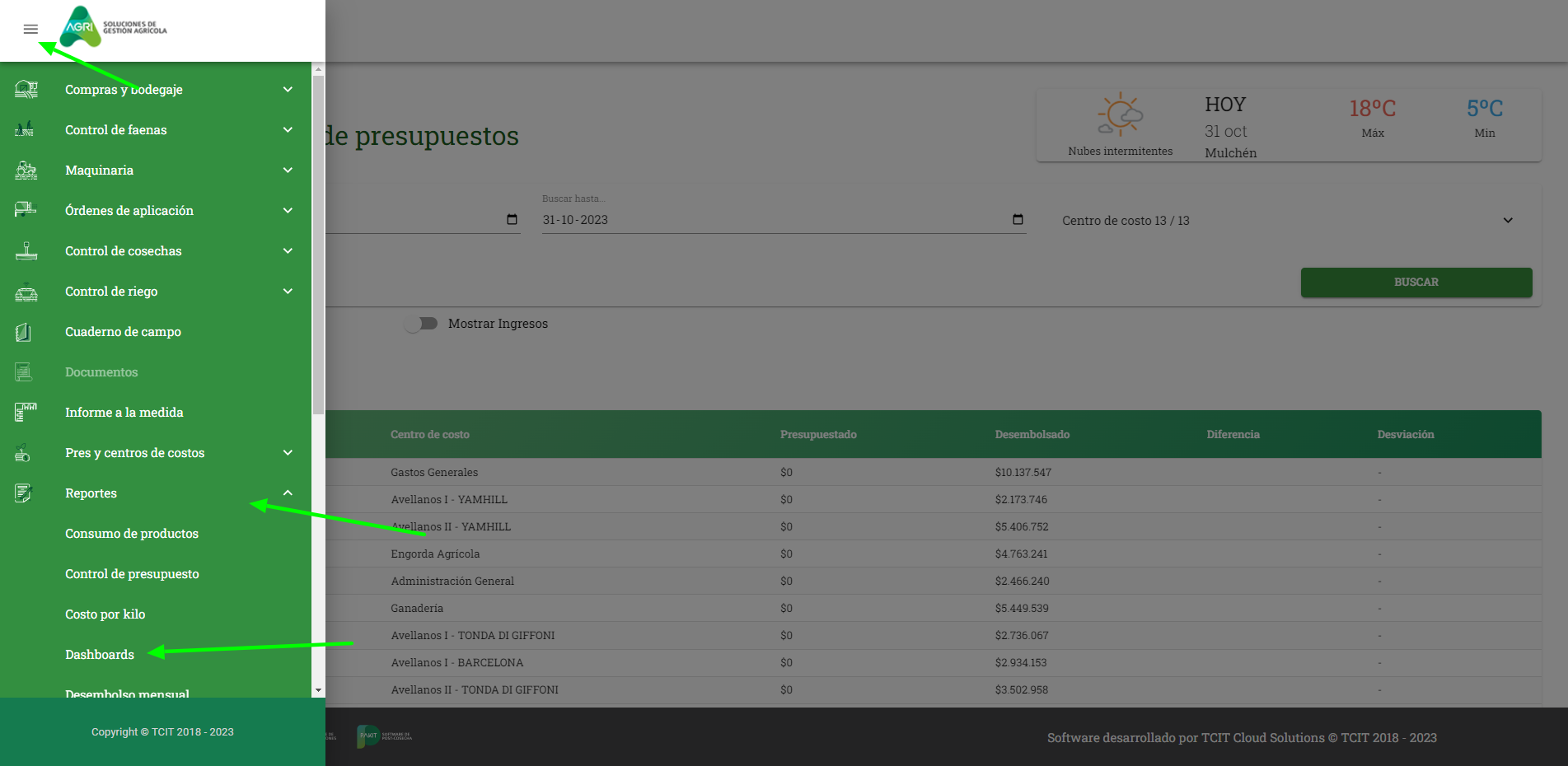The height and width of the screenshot is (766, 1568).
Task: Click the Mulchén location label
Action: tap(1231, 152)
